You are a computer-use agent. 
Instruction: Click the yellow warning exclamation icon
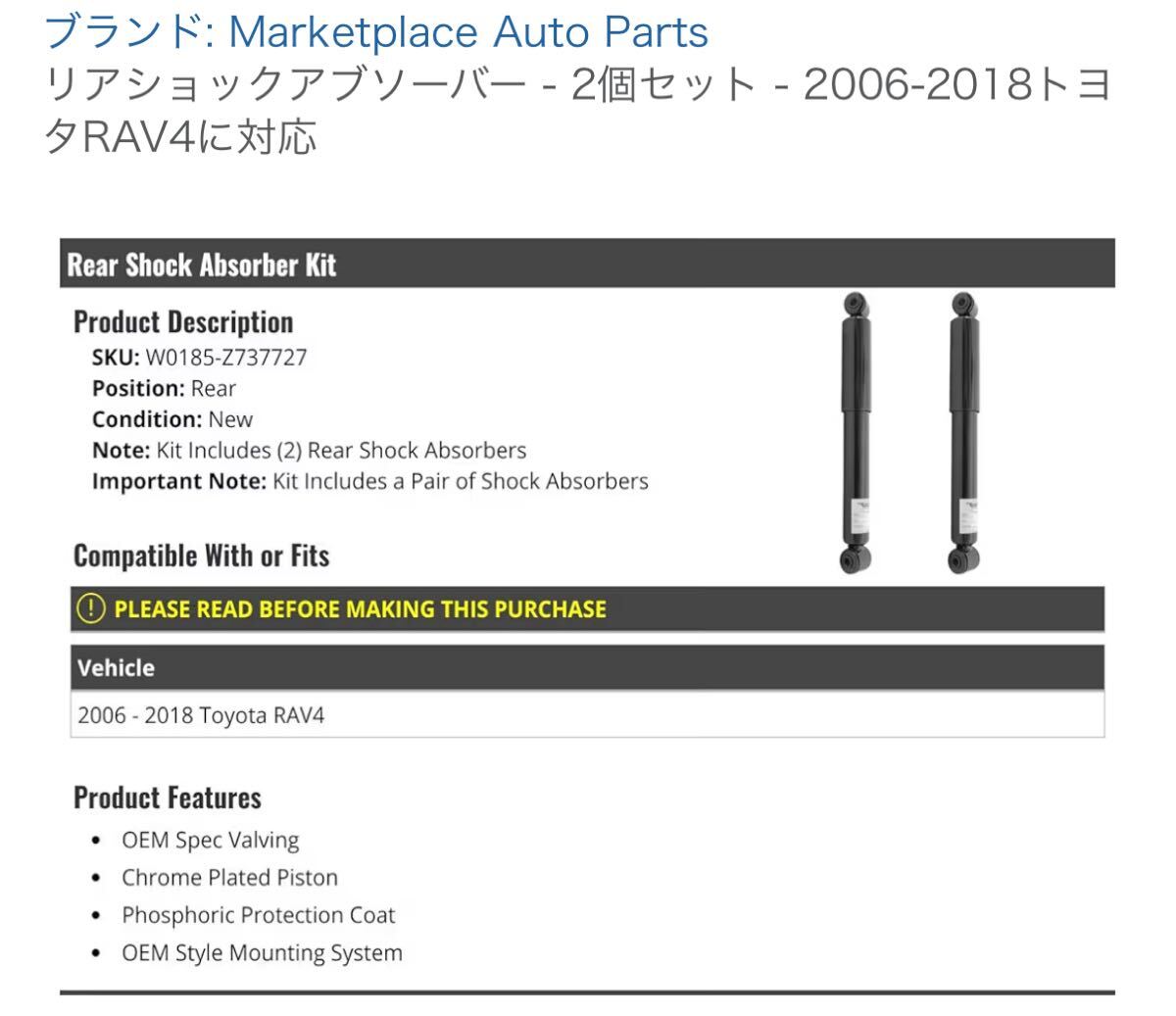tap(90, 608)
